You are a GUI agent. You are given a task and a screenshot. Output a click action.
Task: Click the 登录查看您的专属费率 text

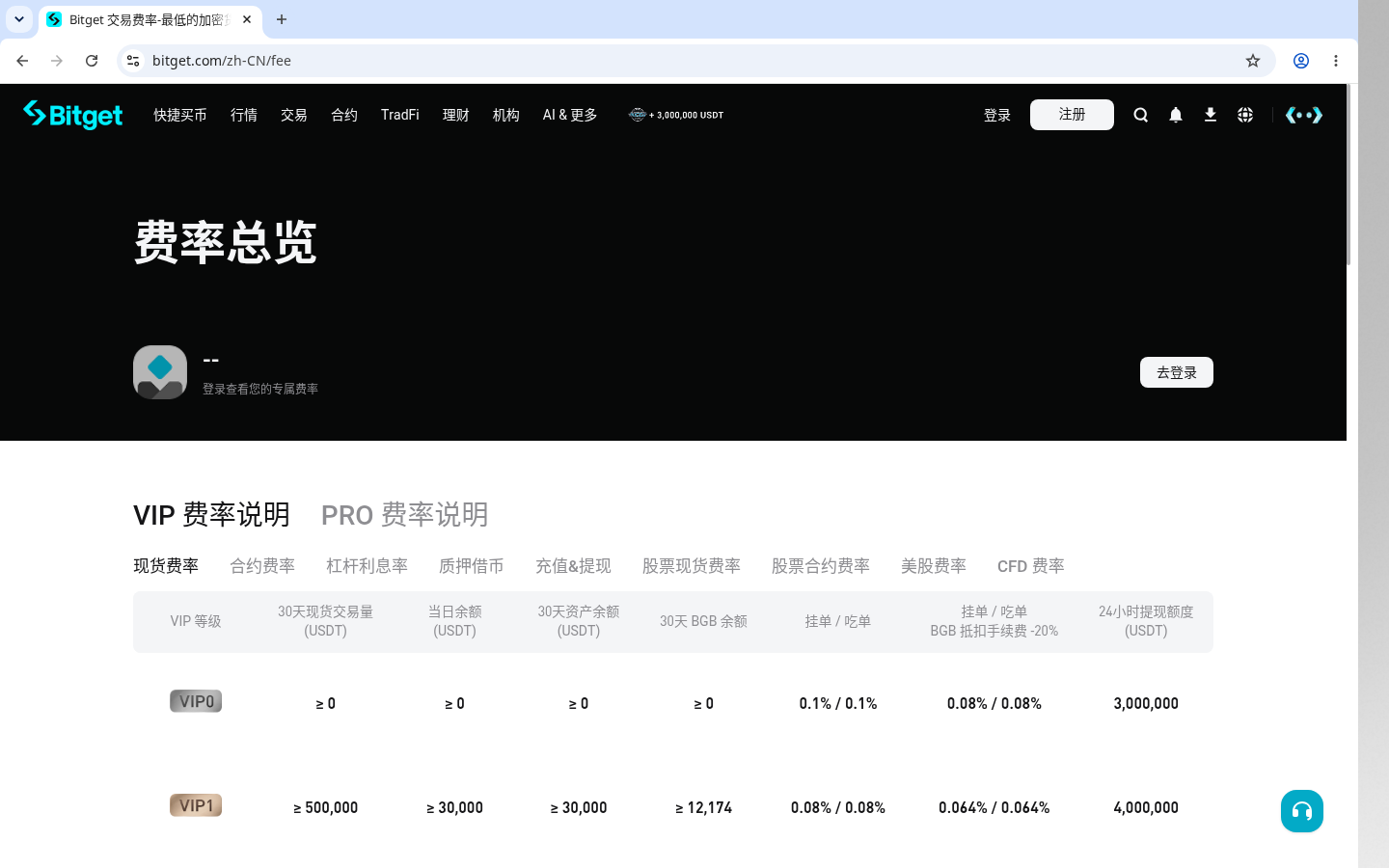tap(260, 390)
